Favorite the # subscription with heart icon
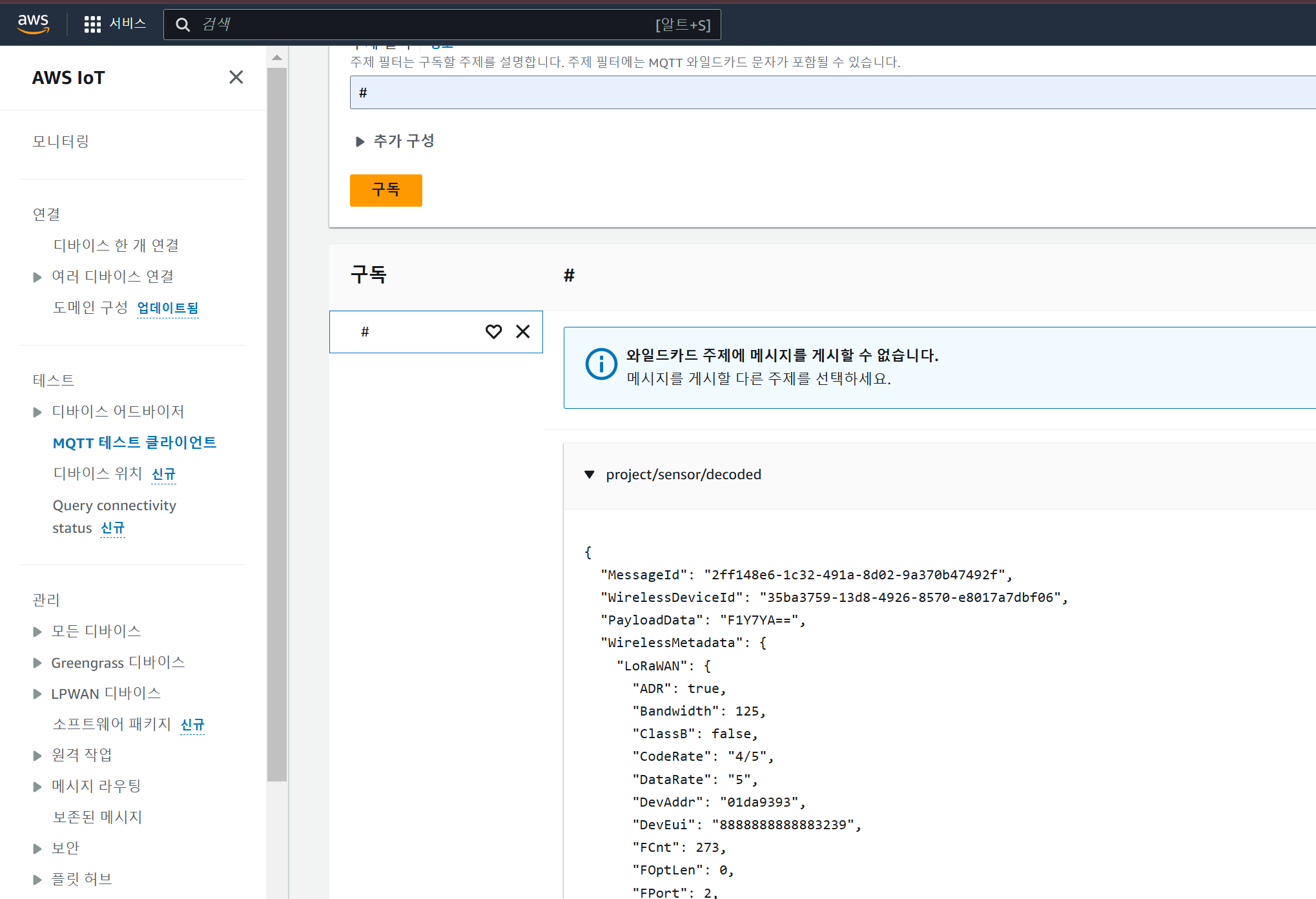 coord(493,331)
